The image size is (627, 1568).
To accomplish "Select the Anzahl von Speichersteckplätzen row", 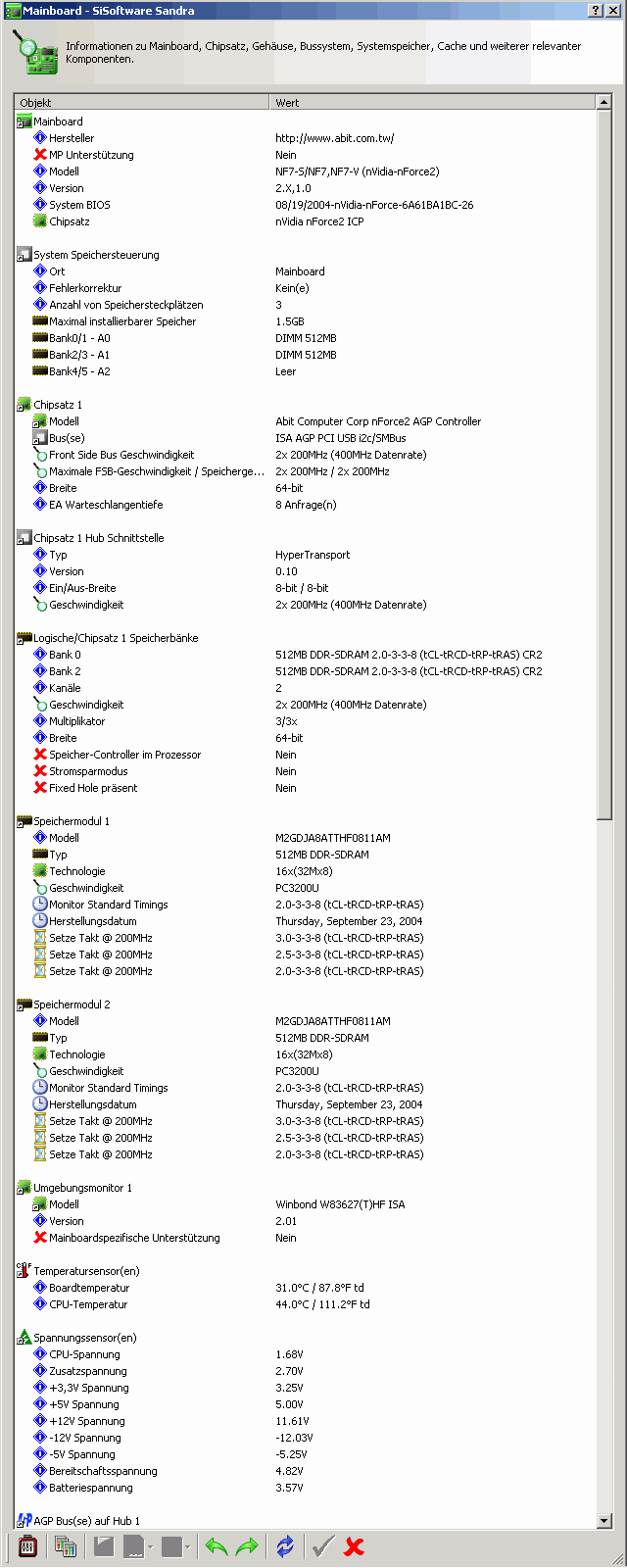I will point(305,305).
